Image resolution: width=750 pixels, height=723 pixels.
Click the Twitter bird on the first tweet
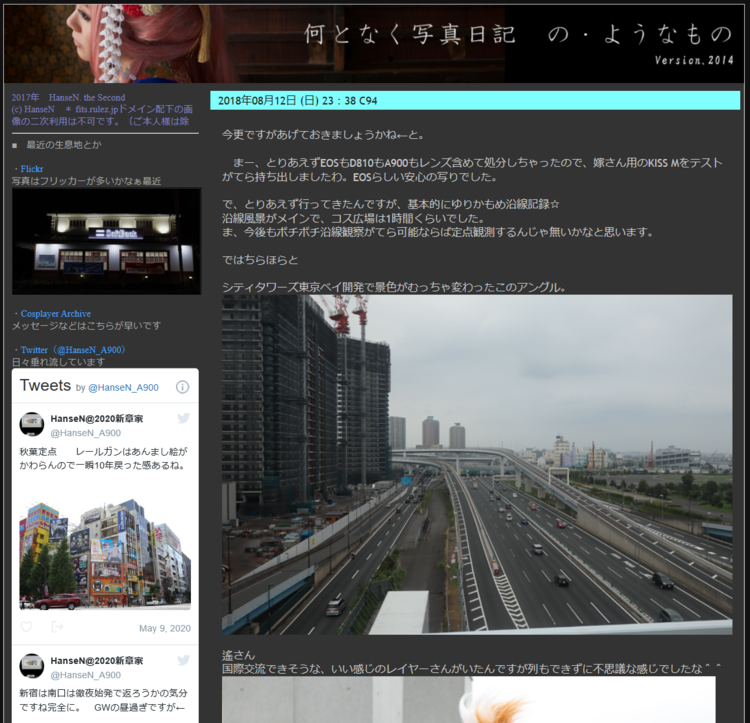coord(183,418)
